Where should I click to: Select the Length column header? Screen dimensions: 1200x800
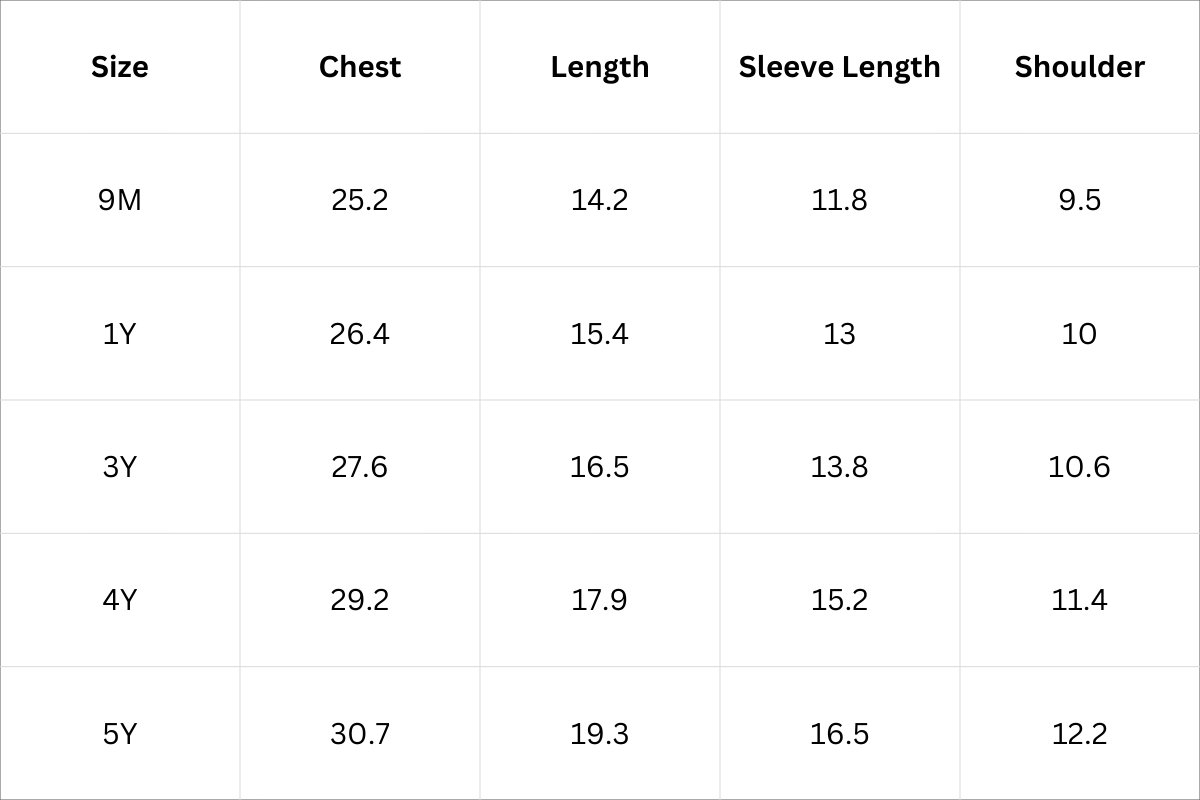click(600, 67)
